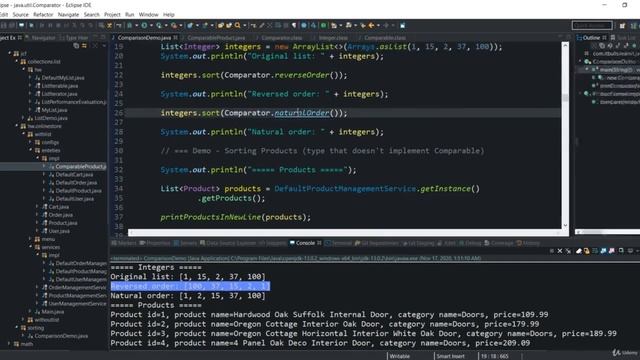Open the Window menu
Image resolution: width=640 pixels, height=360 pixels.
(149, 14)
